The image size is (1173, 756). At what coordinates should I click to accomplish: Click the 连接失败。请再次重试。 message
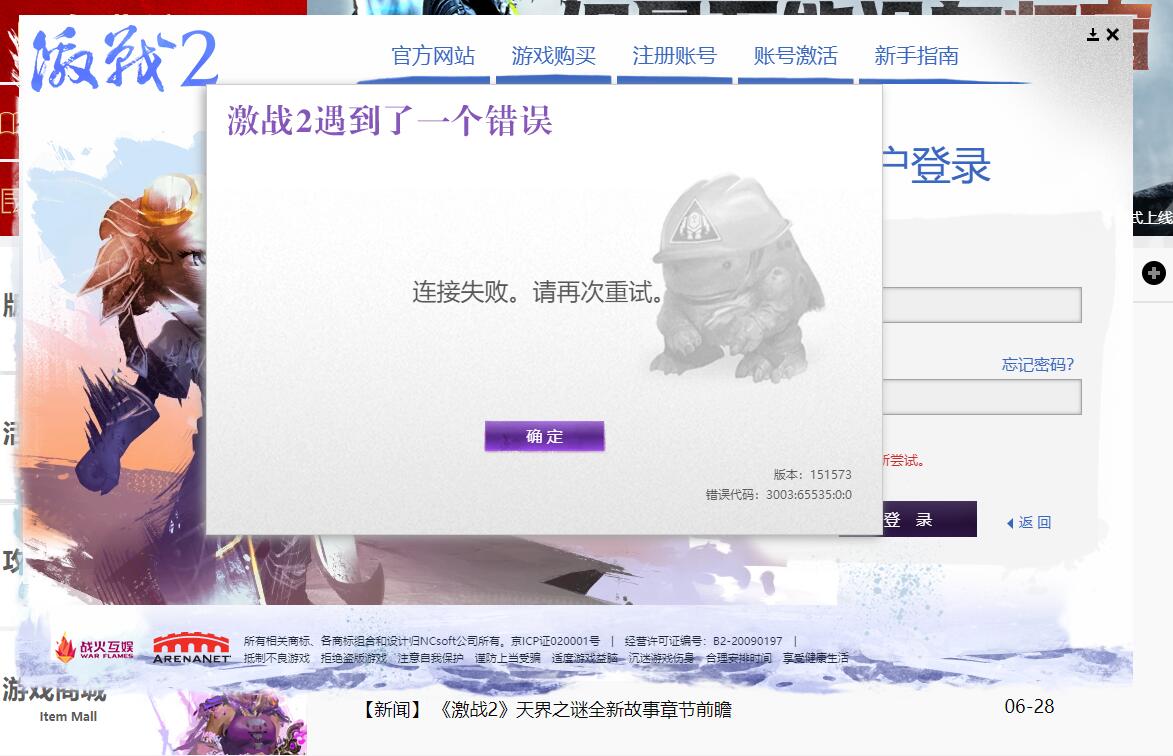pyautogui.click(x=538, y=292)
